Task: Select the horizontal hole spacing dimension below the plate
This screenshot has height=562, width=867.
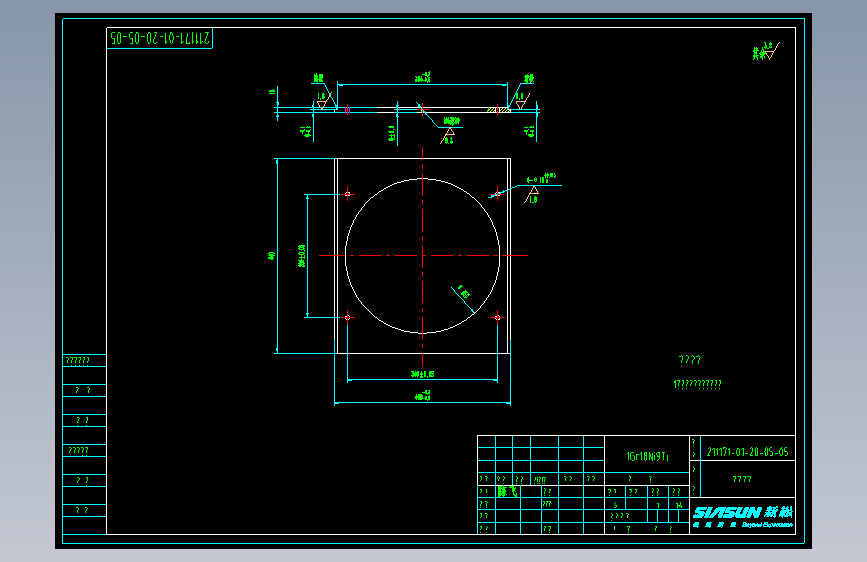Action: point(422,376)
